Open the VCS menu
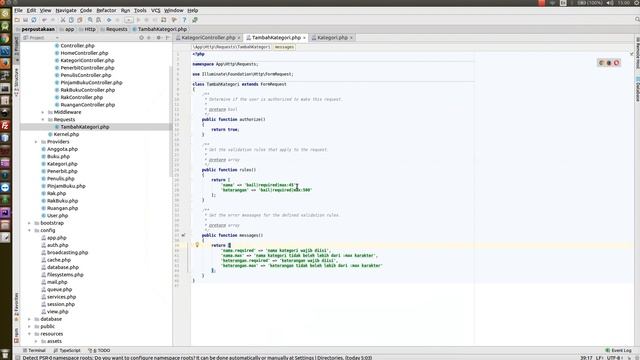The height and width of the screenshot is (360, 640). click(156, 10)
